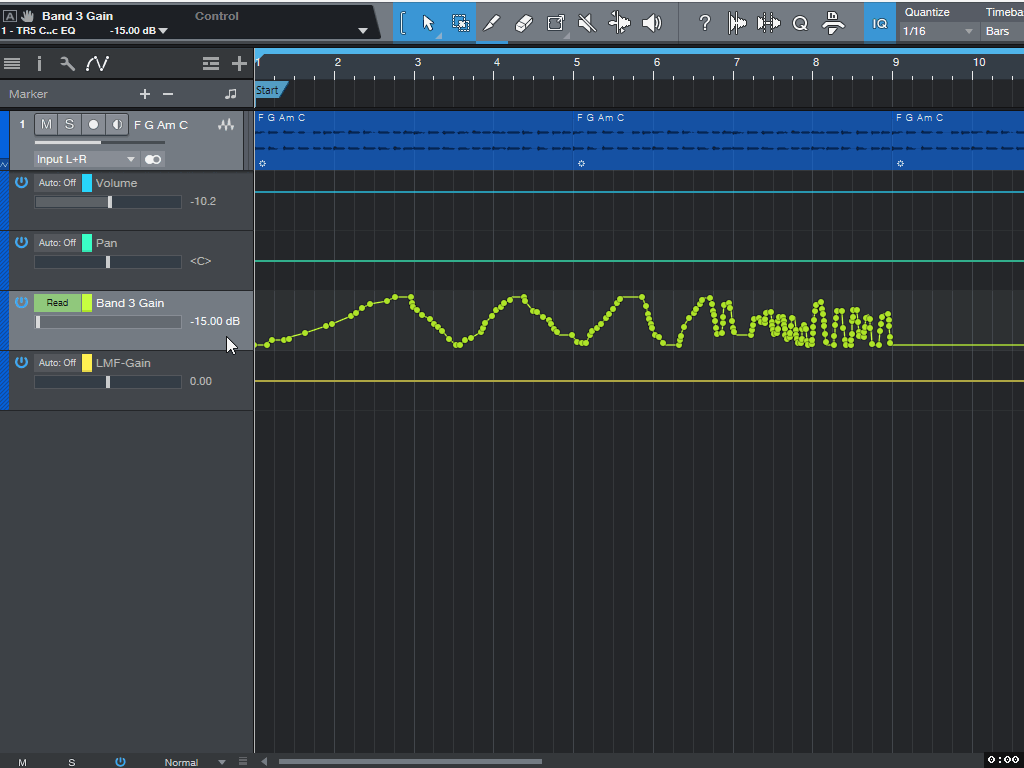The width and height of the screenshot is (1024, 768).
Task: Open LMF-Gain lane Auto: Off mode
Action: 57,363
